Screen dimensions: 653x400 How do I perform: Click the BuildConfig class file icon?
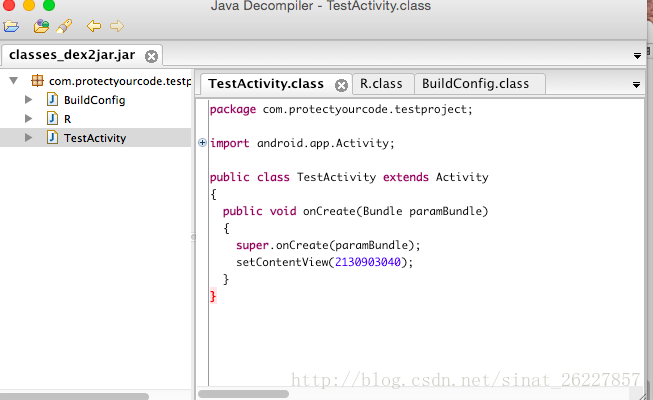(53, 100)
